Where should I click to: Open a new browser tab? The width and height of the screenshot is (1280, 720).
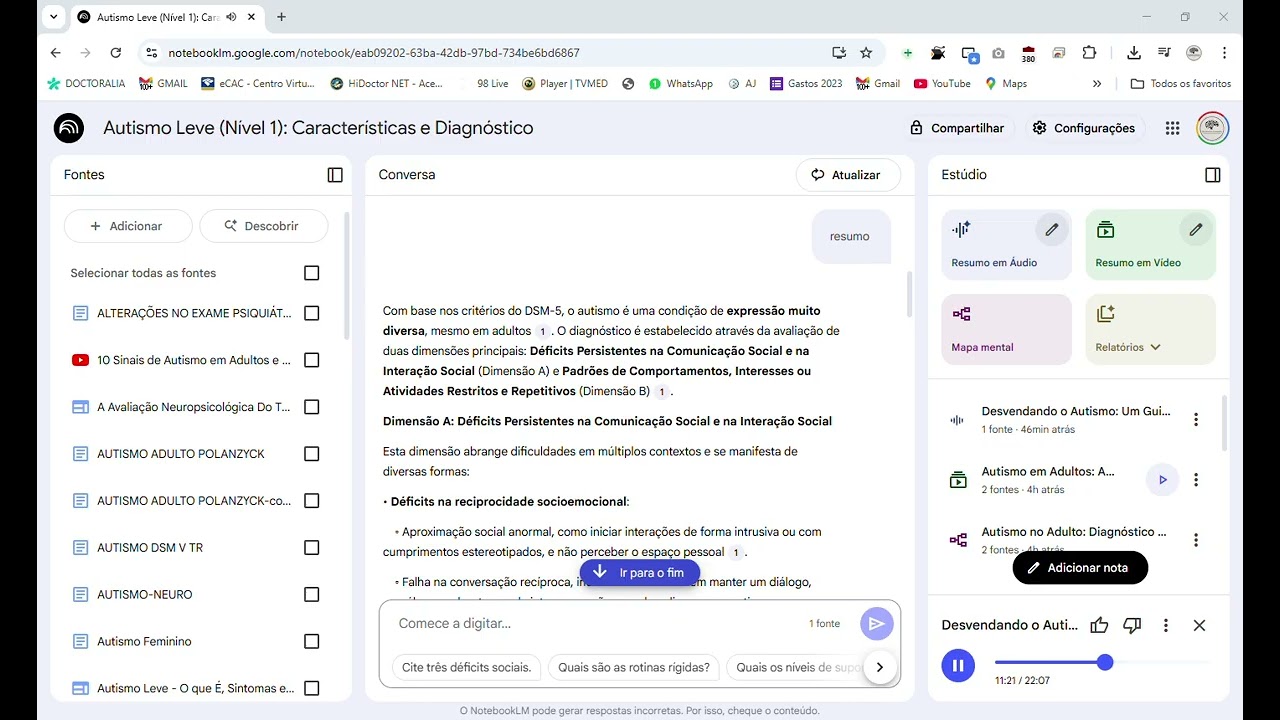[x=282, y=17]
